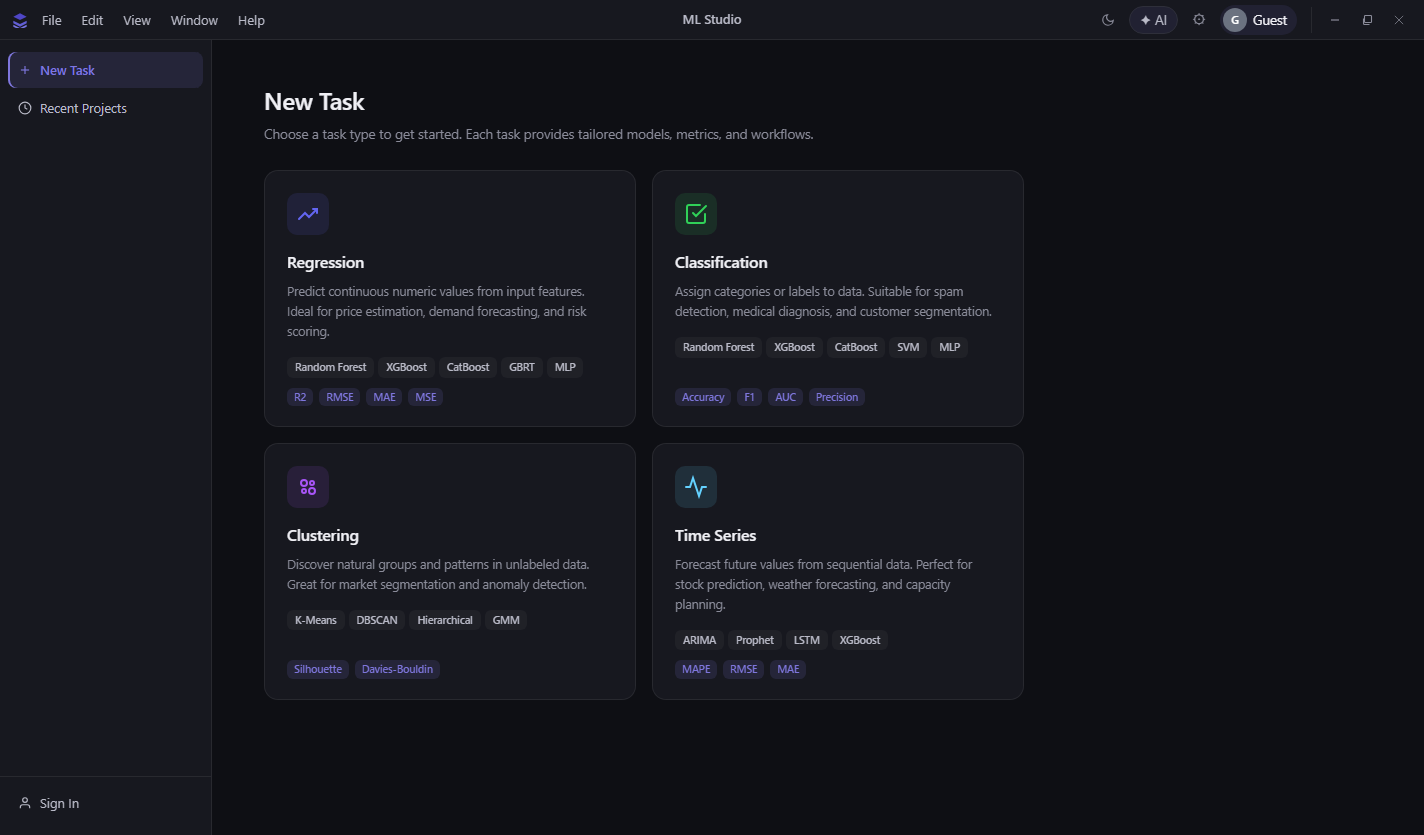
Task: Select the Time Series pulse icon
Action: pos(696,487)
